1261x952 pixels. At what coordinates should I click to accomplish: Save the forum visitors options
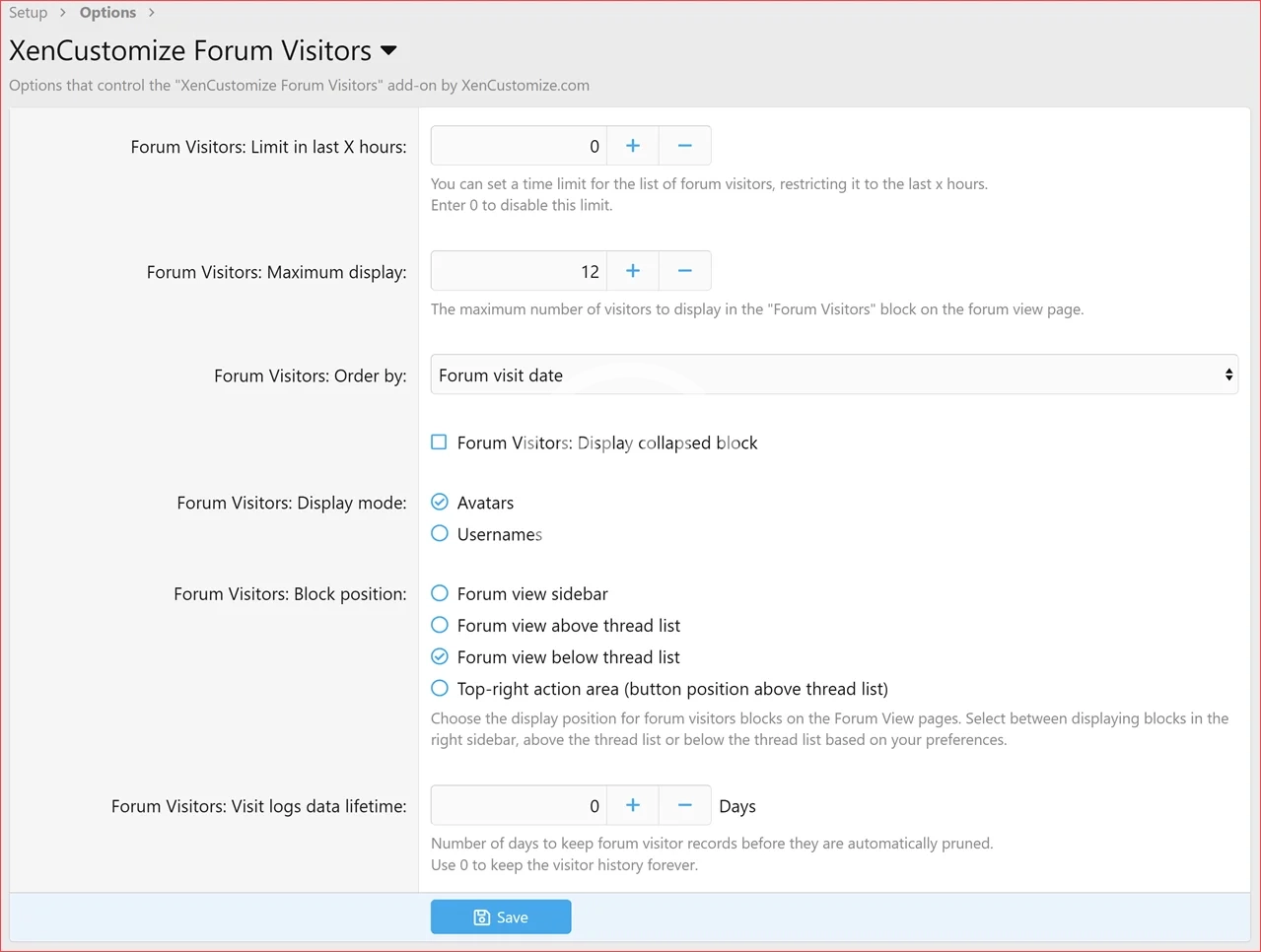(x=501, y=918)
